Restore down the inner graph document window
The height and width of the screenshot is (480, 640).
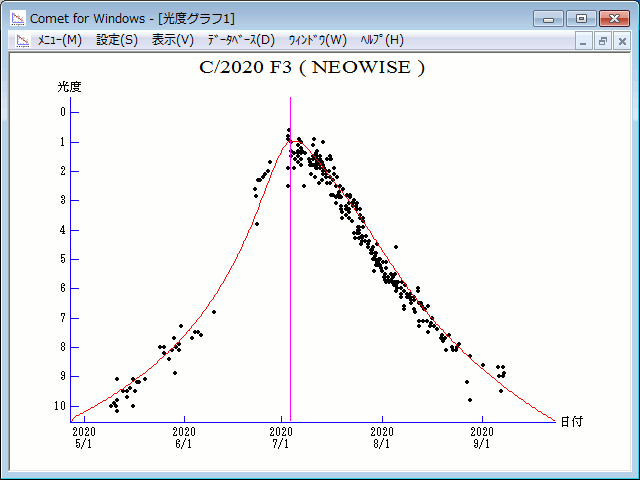[x=602, y=41]
